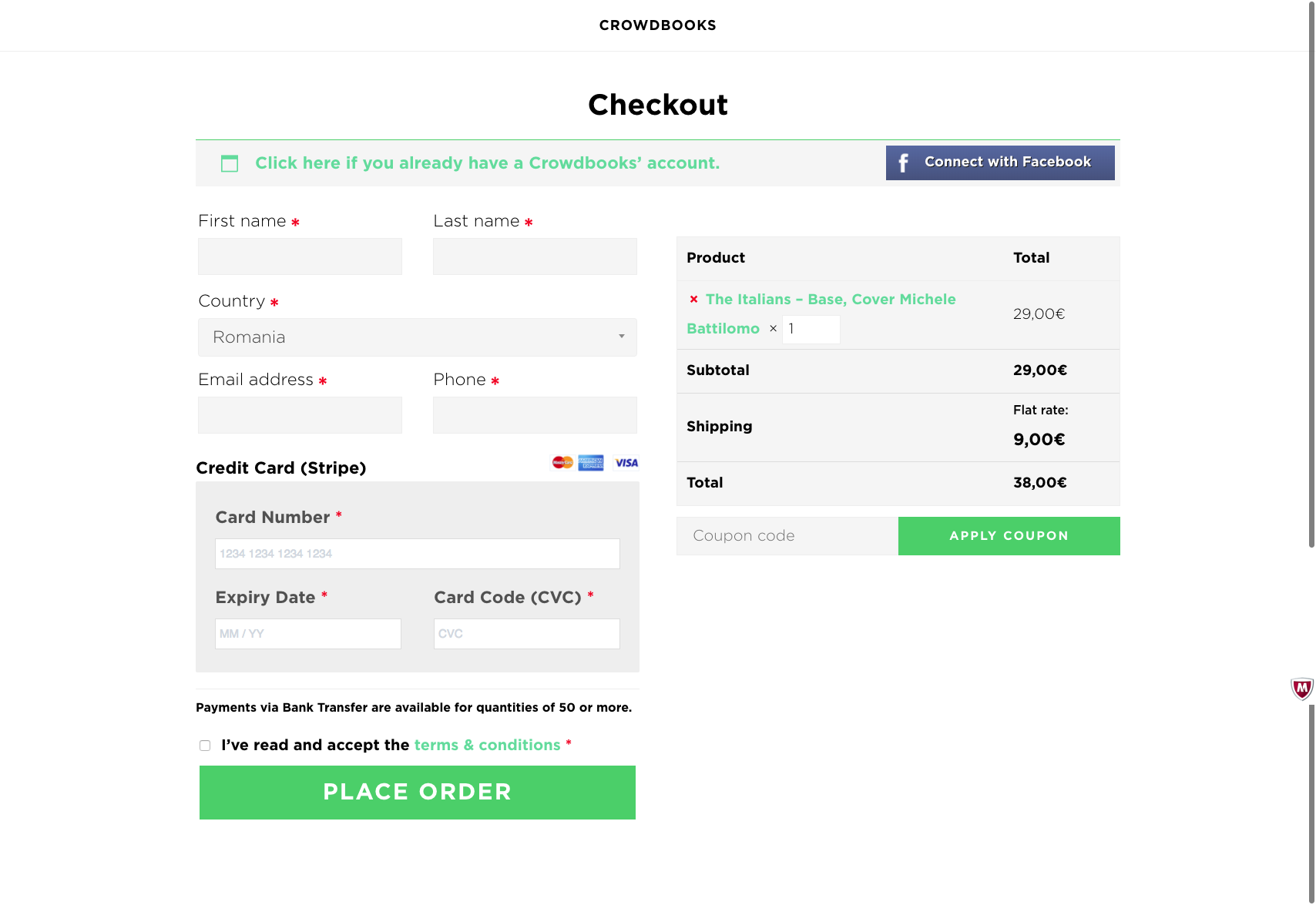
Task: Click the APPLY COUPON button
Action: (1009, 536)
